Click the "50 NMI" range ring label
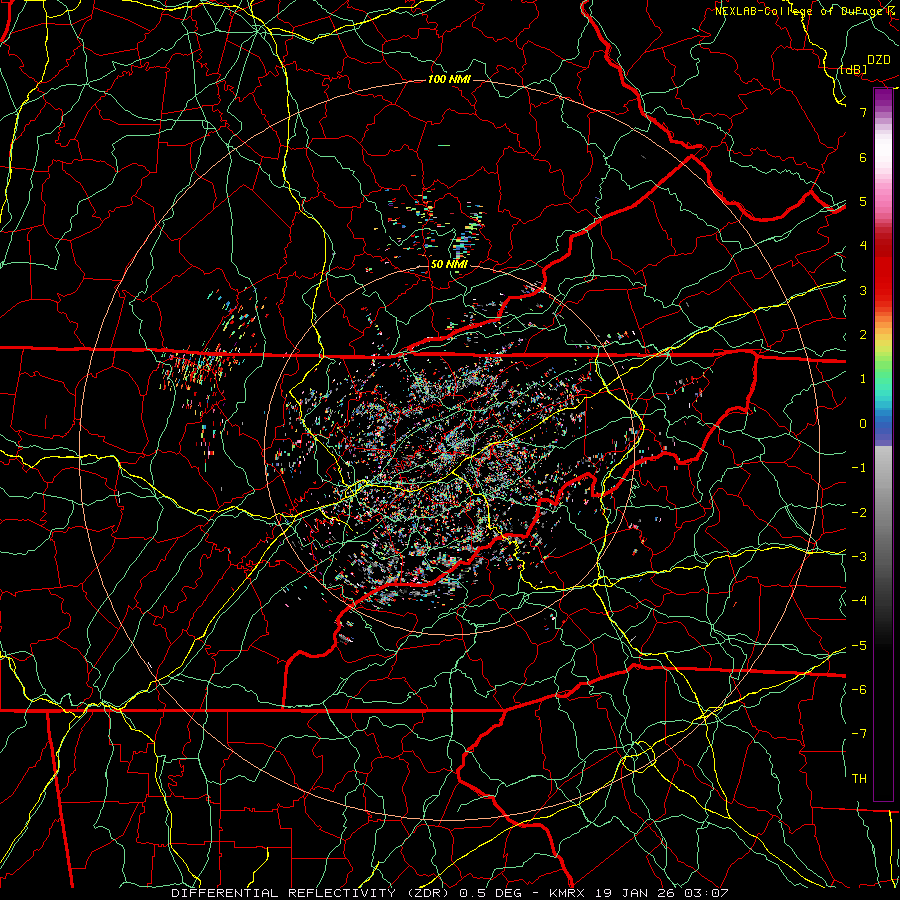 (x=449, y=264)
